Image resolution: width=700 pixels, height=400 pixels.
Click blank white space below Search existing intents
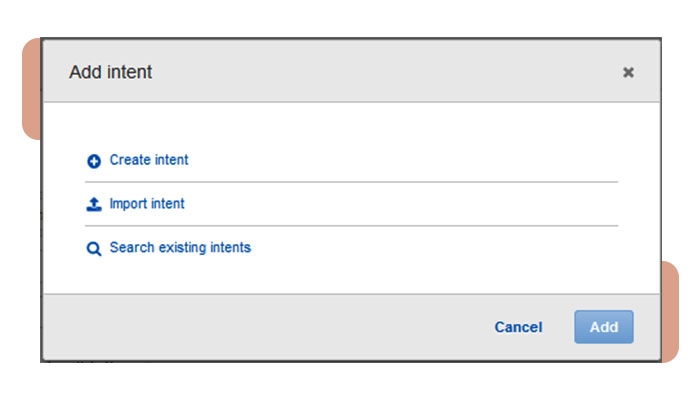pos(350,275)
